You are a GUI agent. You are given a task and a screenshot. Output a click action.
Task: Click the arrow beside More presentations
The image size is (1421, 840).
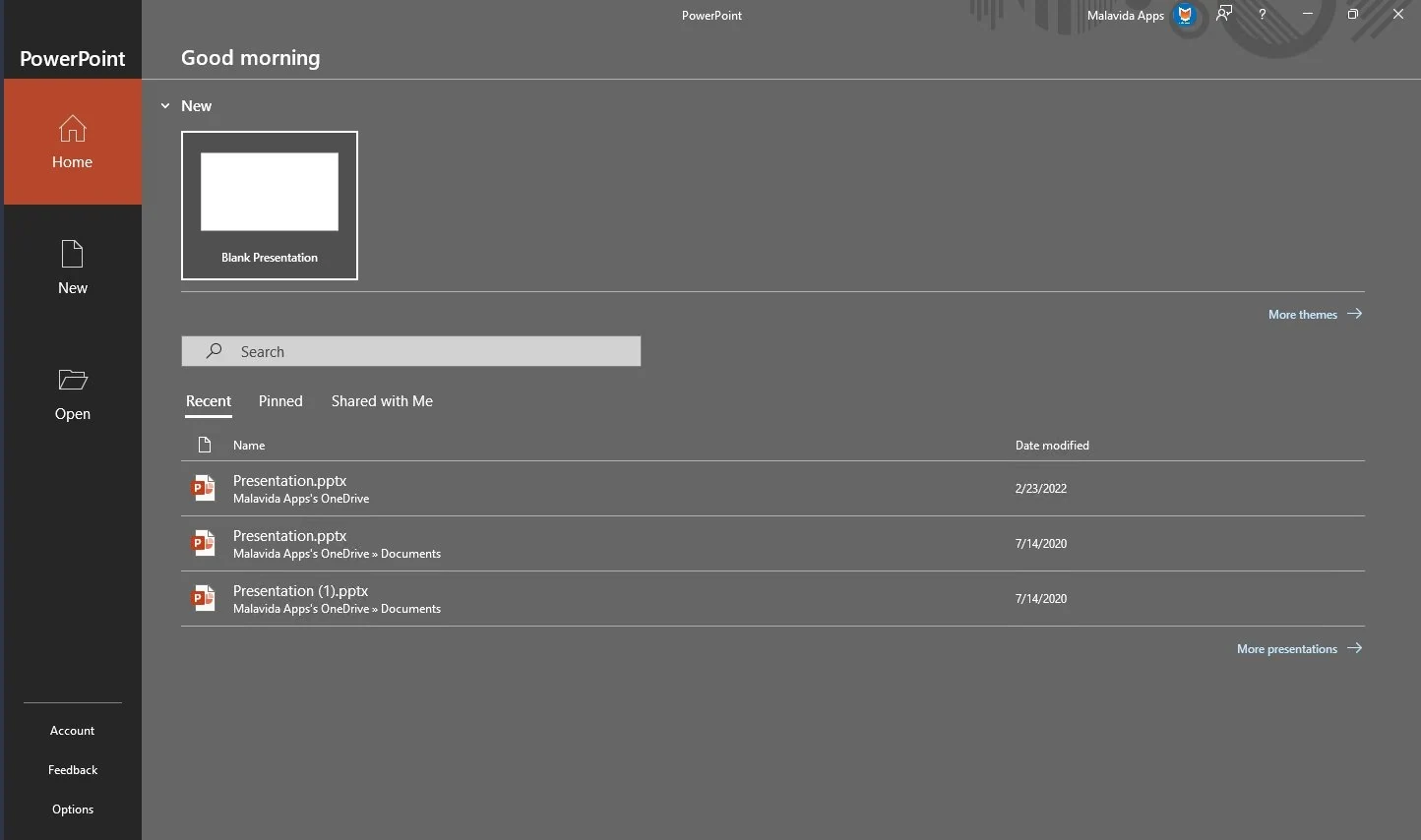point(1355,648)
